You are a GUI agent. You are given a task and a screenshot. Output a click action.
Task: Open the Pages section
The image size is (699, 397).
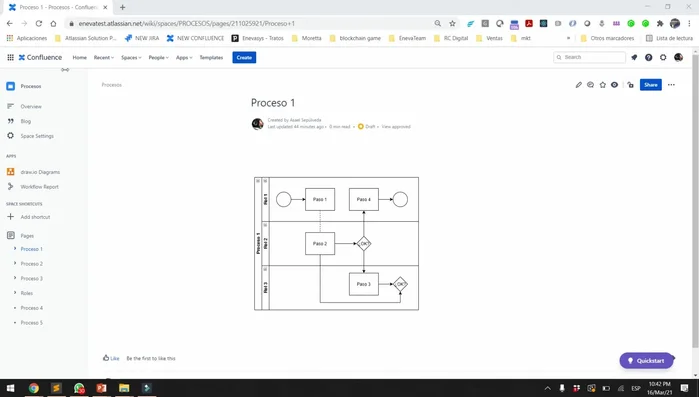(x=27, y=236)
